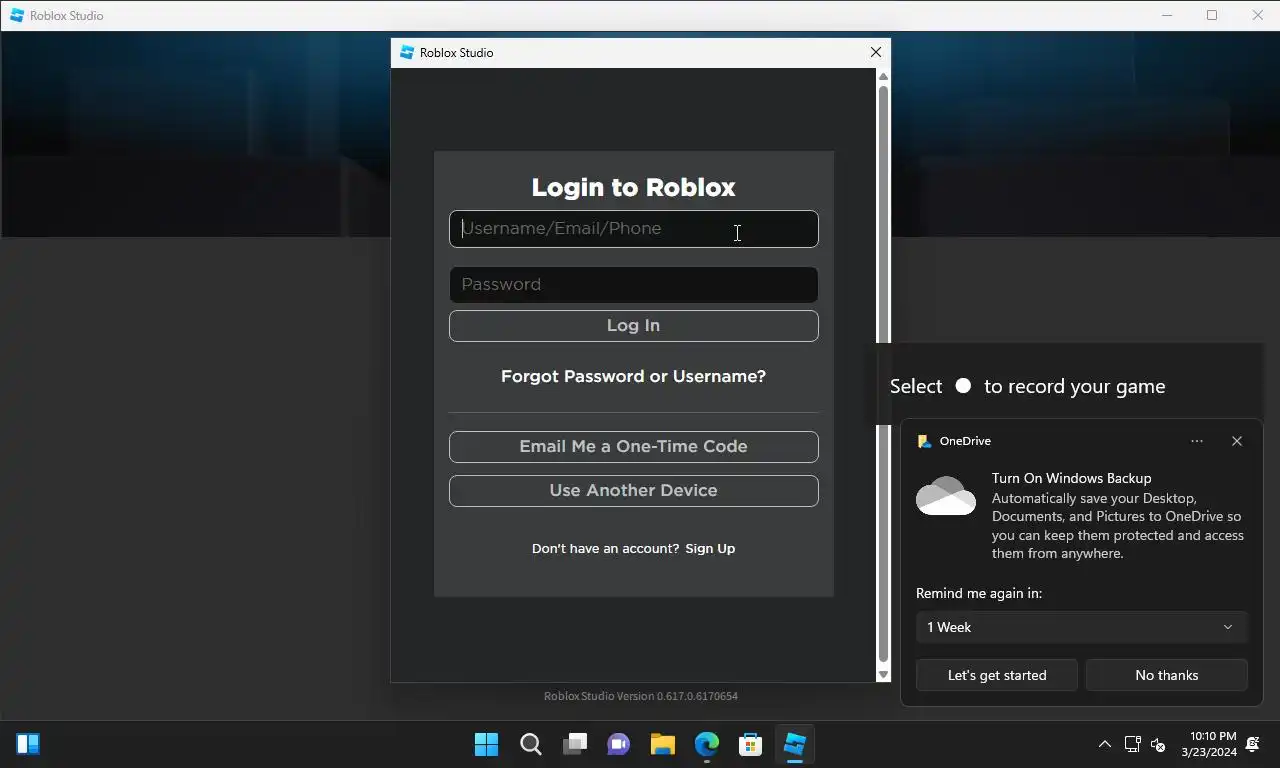This screenshot has width=1280, height=768.
Task: Open OneDrive notification more options menu
Action: coord(1197,441)
